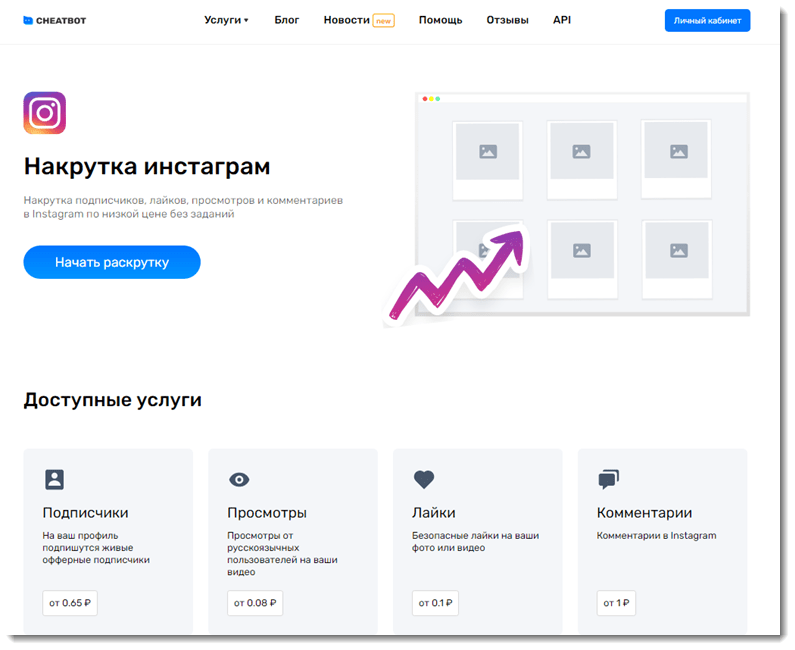Viewport: 795px width, 650px height.
Task: Click the Просмотры от русскоязычных пользователей description
Action: click(x=282, y=554)
